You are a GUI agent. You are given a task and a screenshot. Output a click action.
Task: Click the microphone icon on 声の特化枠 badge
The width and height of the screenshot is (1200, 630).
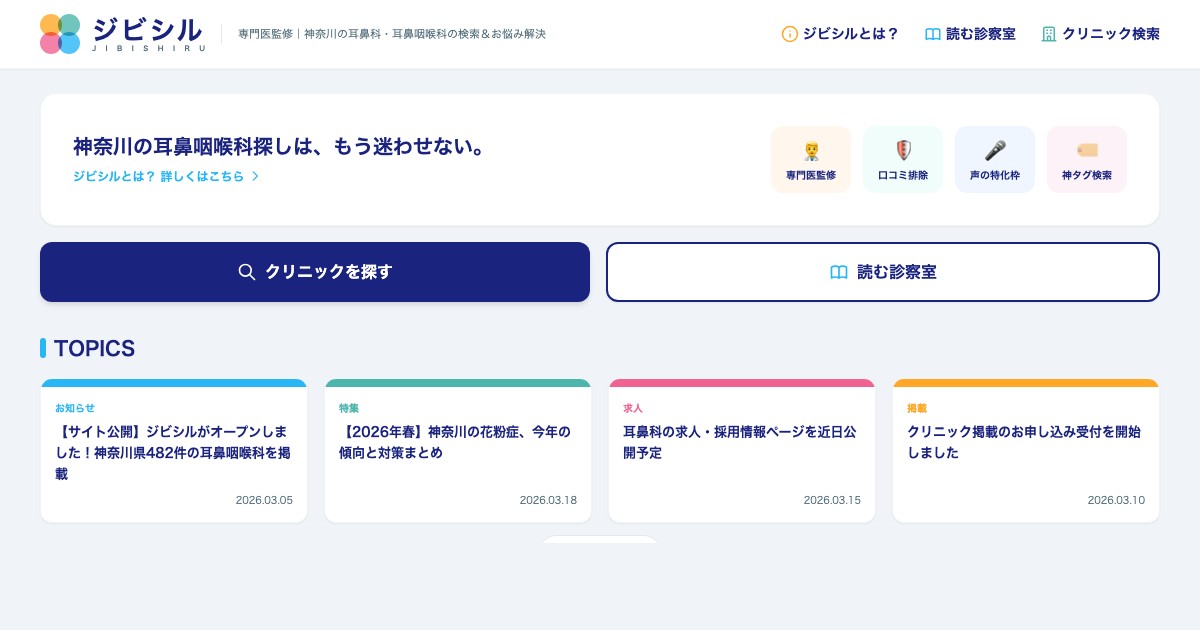995,150
